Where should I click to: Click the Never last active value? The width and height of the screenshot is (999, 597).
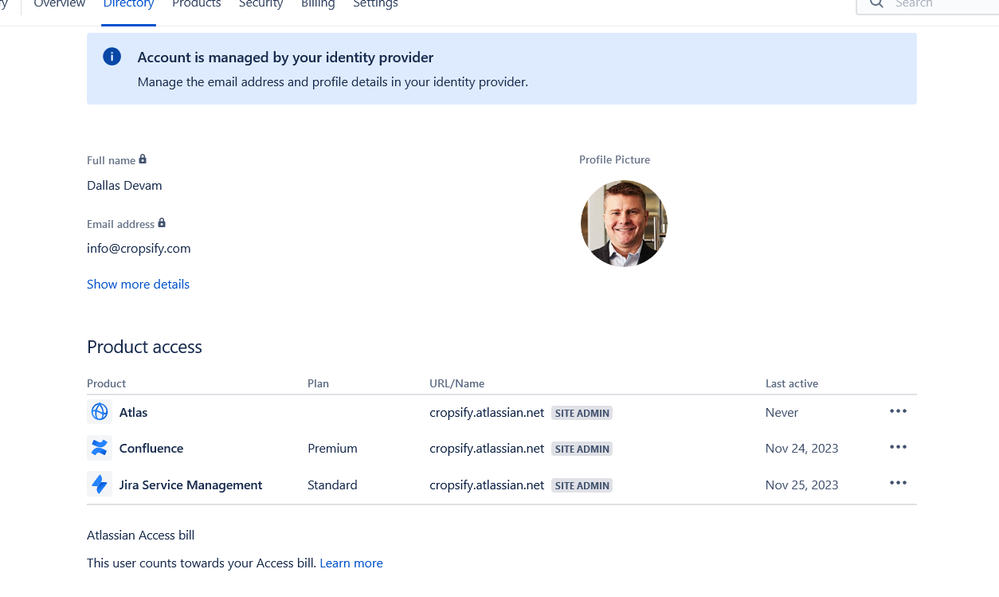tap(782, 412)
